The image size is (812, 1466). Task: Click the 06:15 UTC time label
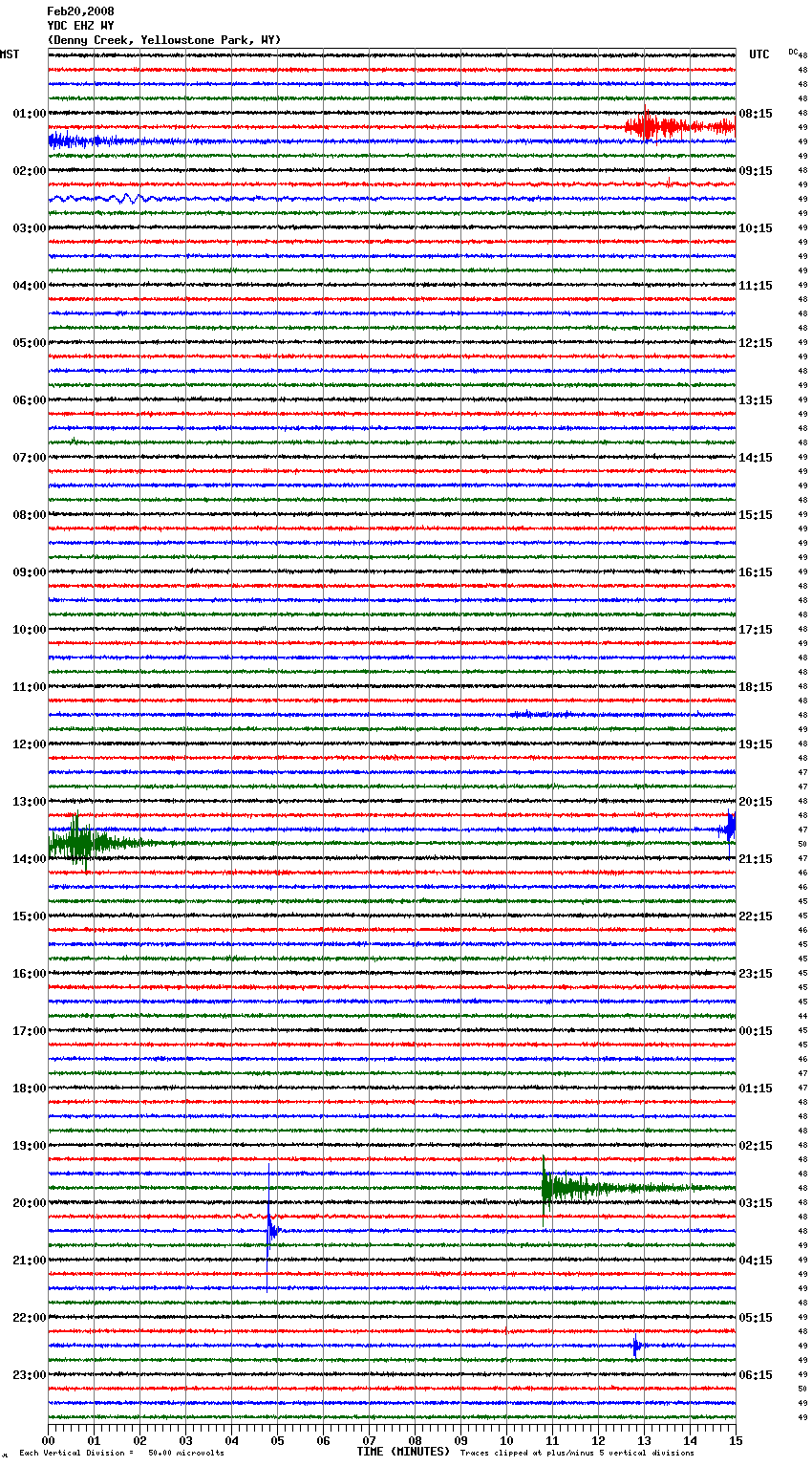tap(756, 1375)
